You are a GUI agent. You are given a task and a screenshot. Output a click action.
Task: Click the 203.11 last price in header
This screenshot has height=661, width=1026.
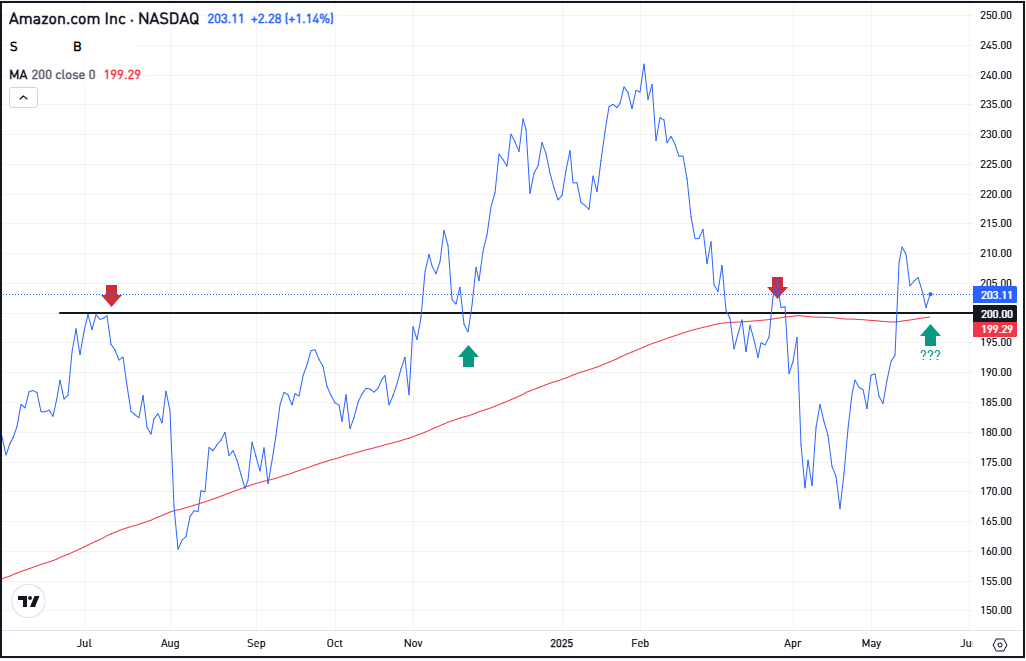[226, 18]
